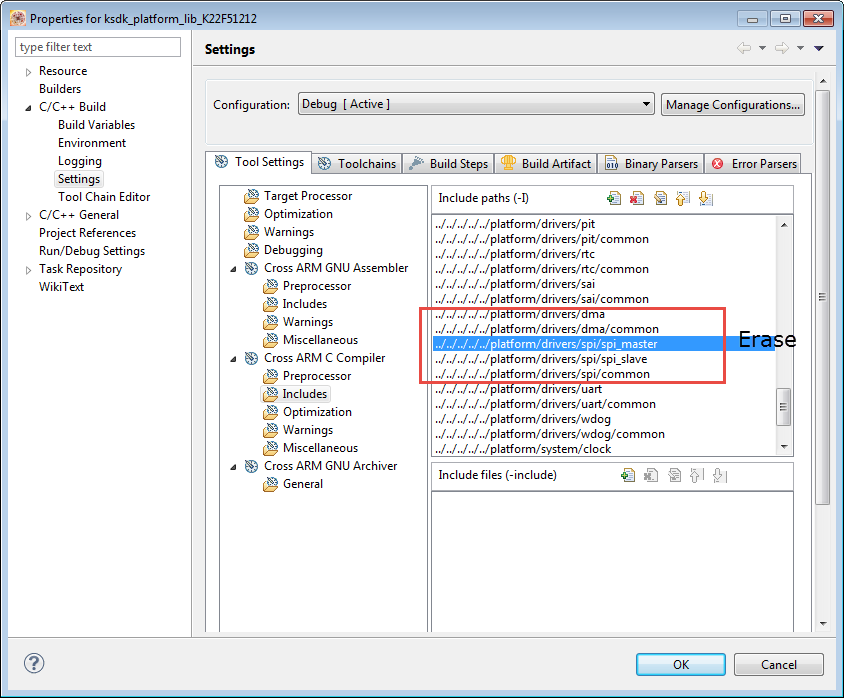
Task: Collapse the C/C++ Build tree node
Action: coord(29,108)
